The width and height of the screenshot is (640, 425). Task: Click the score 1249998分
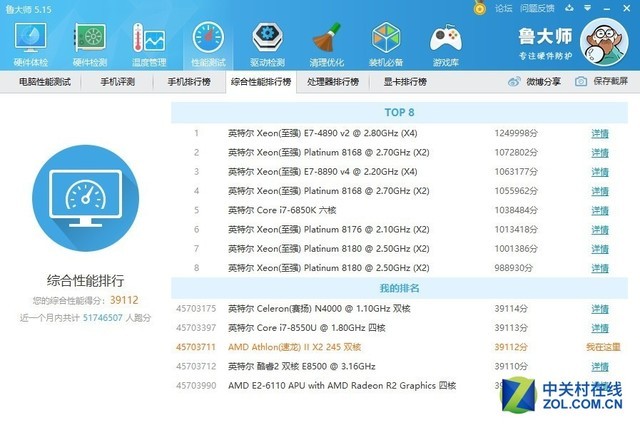[x=516, y=133]
